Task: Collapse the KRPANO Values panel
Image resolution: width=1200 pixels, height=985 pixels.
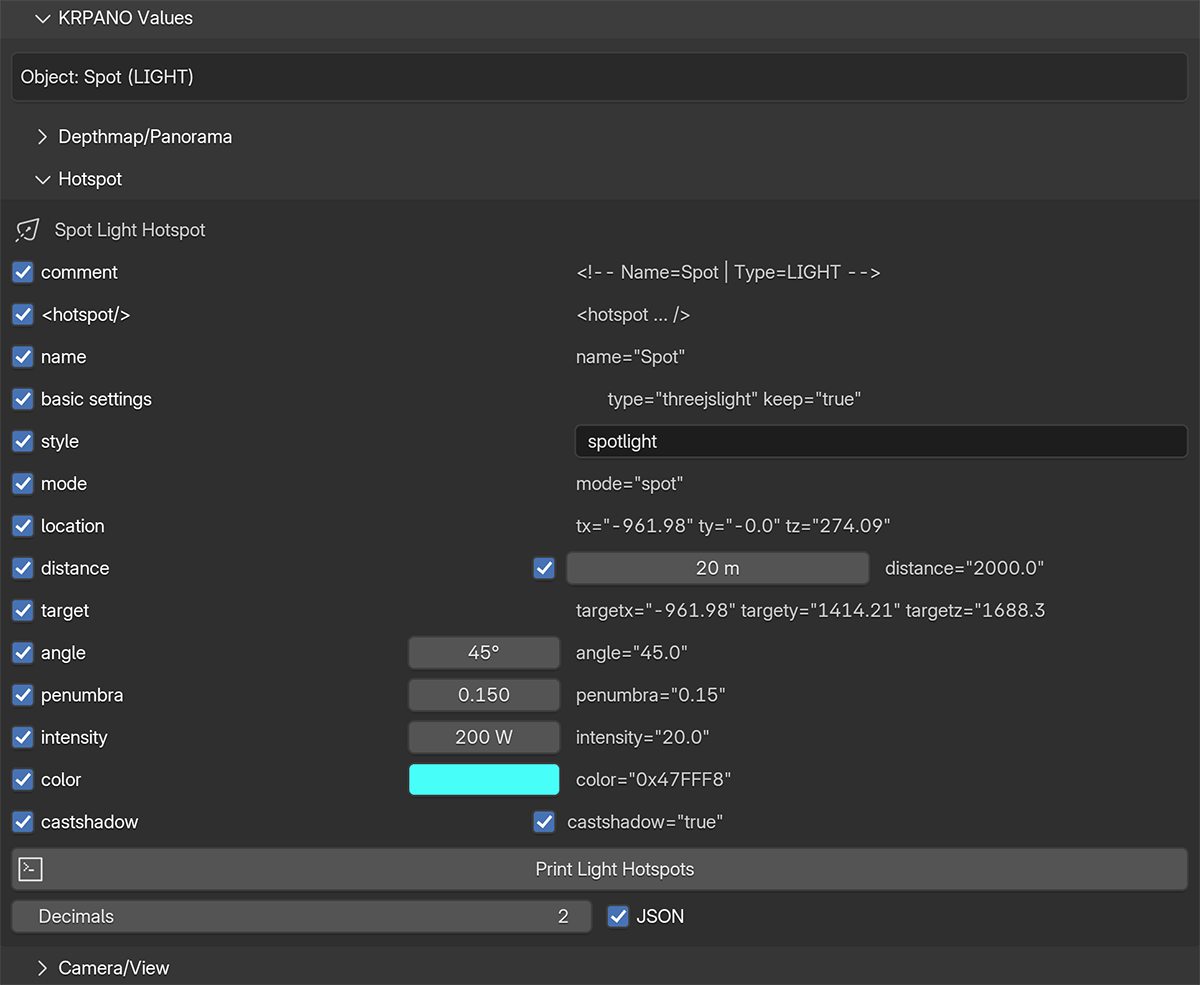Action: [42, 18]
